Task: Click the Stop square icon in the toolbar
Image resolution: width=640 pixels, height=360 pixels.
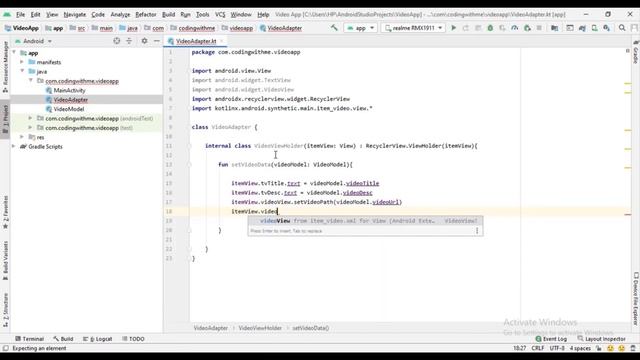Action: (x=539, y=28)
